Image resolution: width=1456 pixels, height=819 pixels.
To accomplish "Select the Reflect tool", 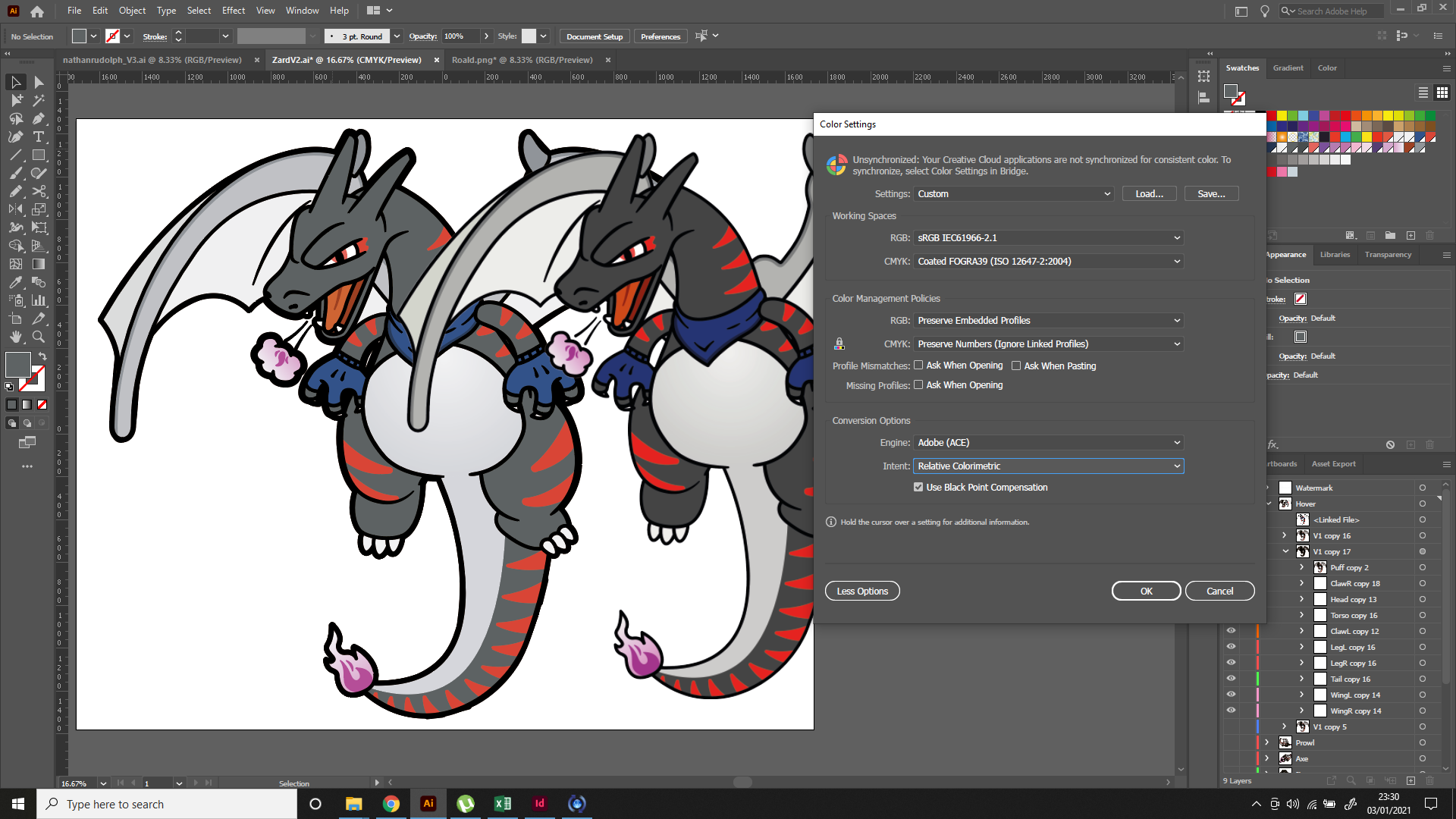I will (x=15, y=209).
